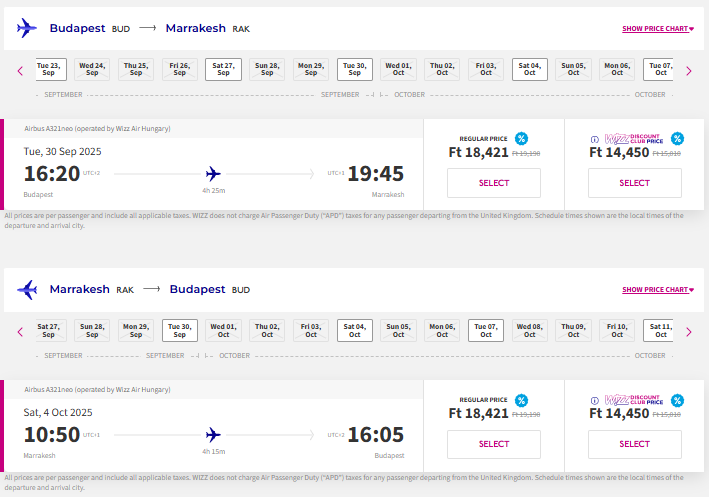Choose outbound date Sat 04, Oct
The height and width of the screenshot is (497, 709).
(x=529, y=69)
